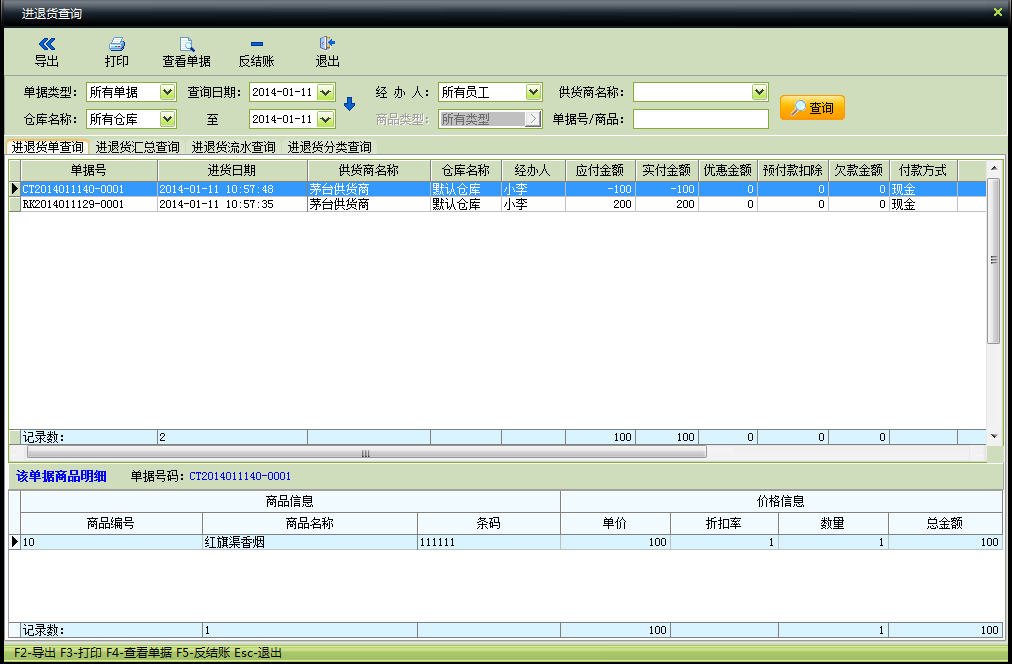Click the 预付款扣除 column header

[793, 170]
